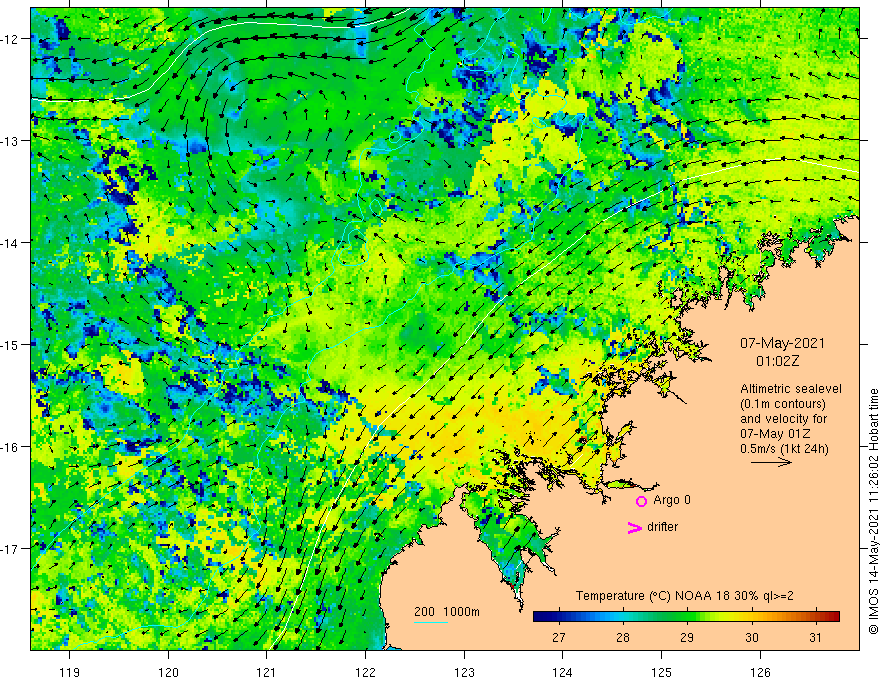The width and height of the screenshot is (880, 680).
Task: Click longitude label 119 on x-axis
Action: pyautogui.click(x=70, y=672)
